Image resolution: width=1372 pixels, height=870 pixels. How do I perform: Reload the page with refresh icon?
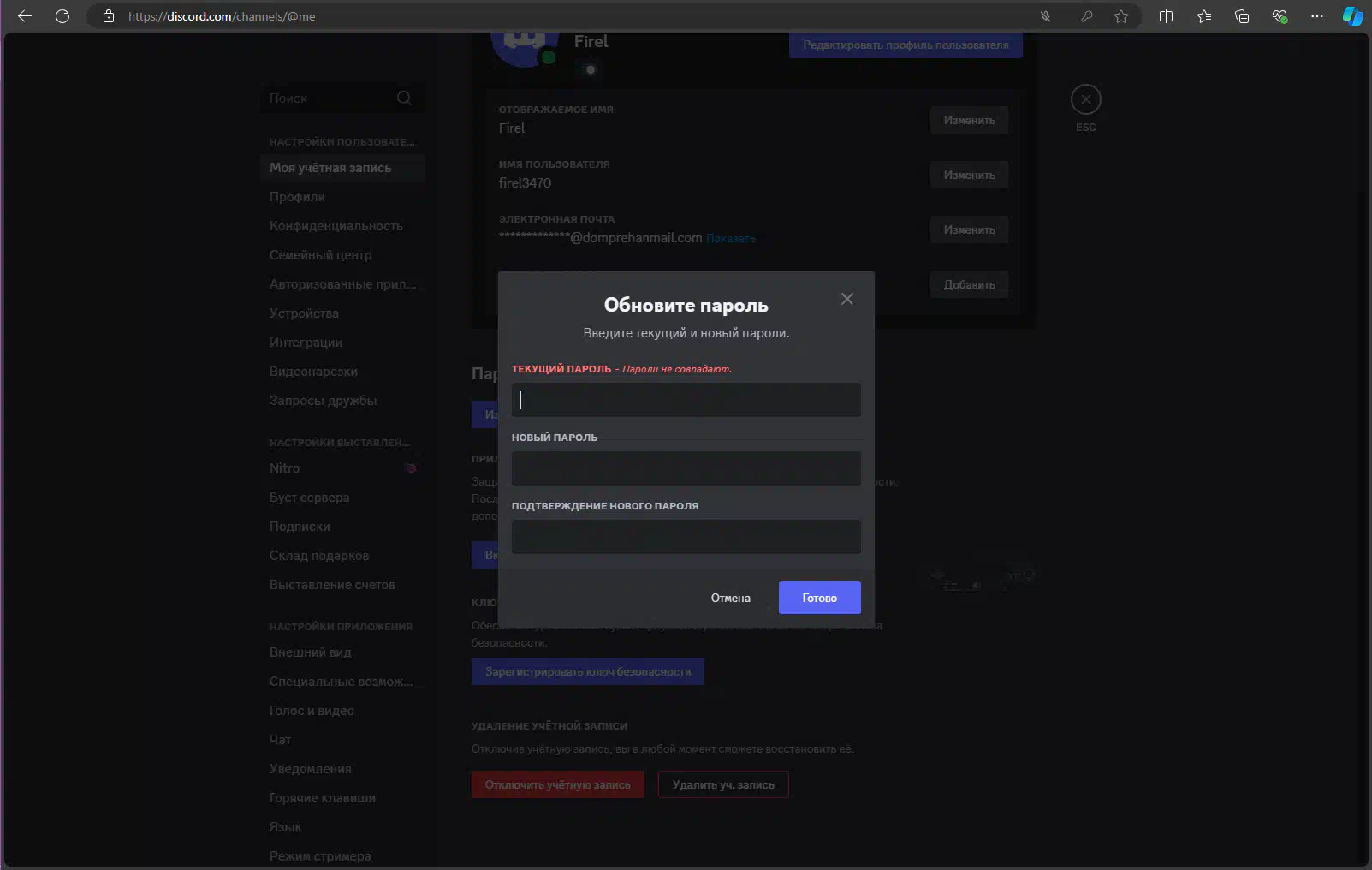pyautogui.click(x=62, y=16)
